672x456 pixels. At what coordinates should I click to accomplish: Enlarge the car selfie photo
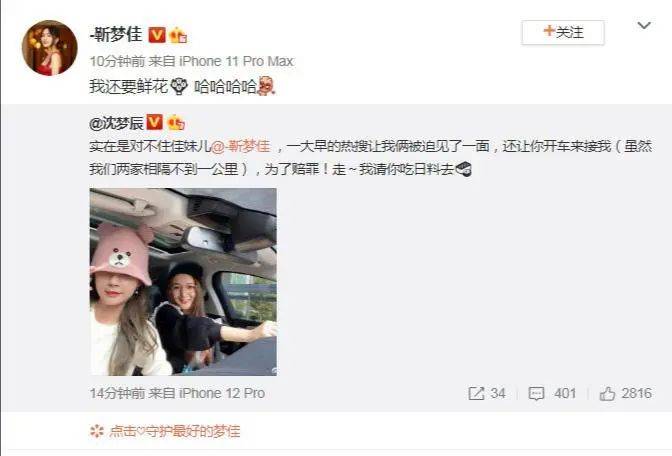[x=183, y=282]
